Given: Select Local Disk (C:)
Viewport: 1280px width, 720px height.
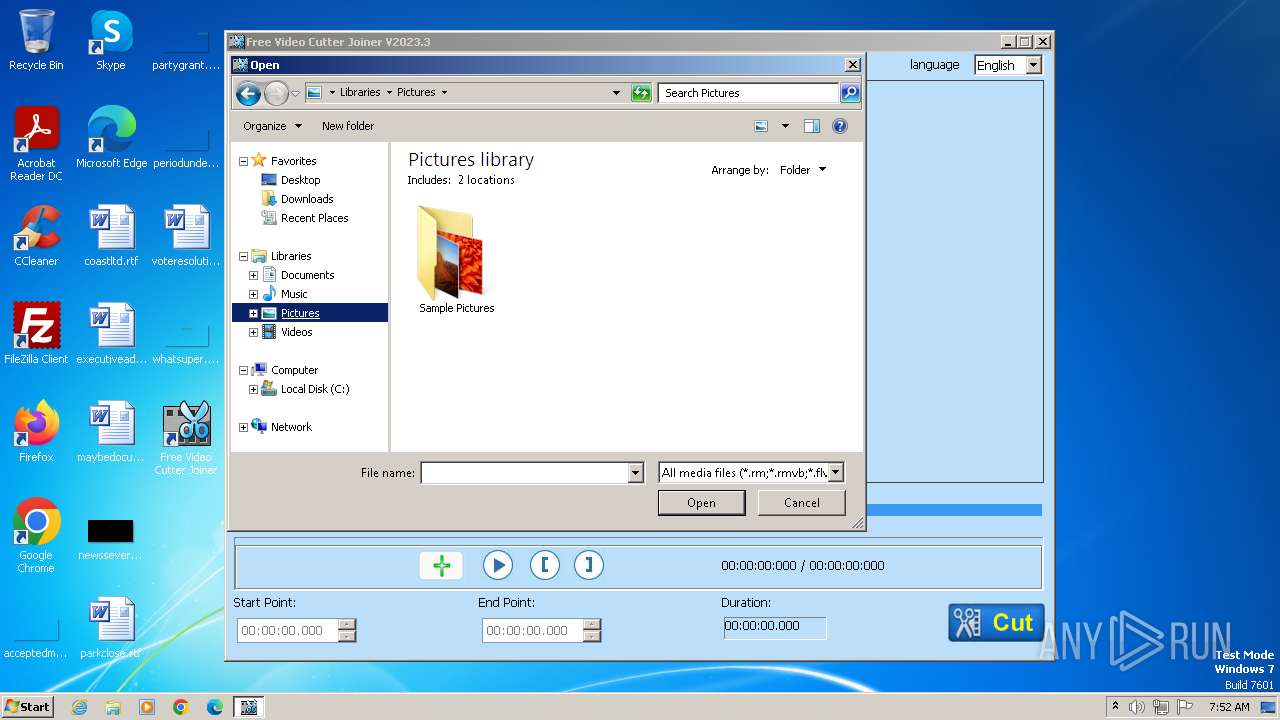Looking at the screenshot, I should pos(314,389).
